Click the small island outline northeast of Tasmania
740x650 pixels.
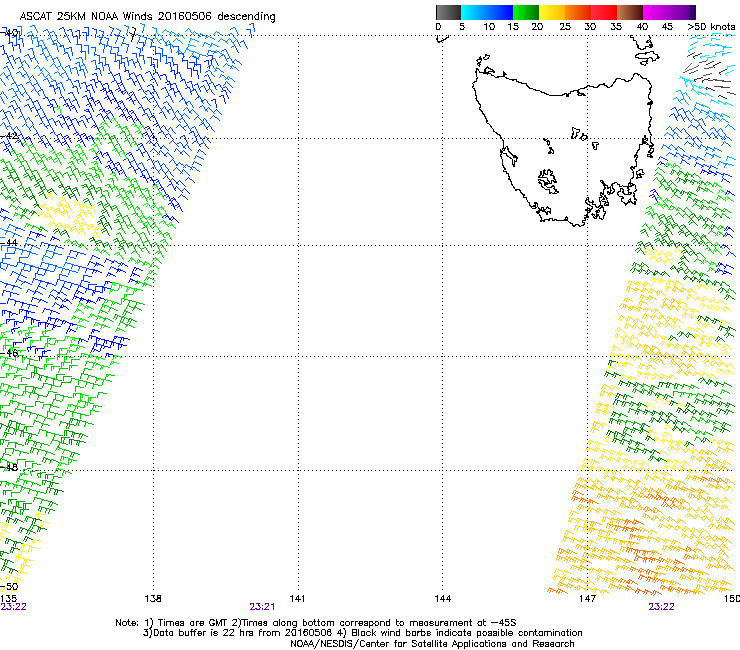[x=648, y=58]
